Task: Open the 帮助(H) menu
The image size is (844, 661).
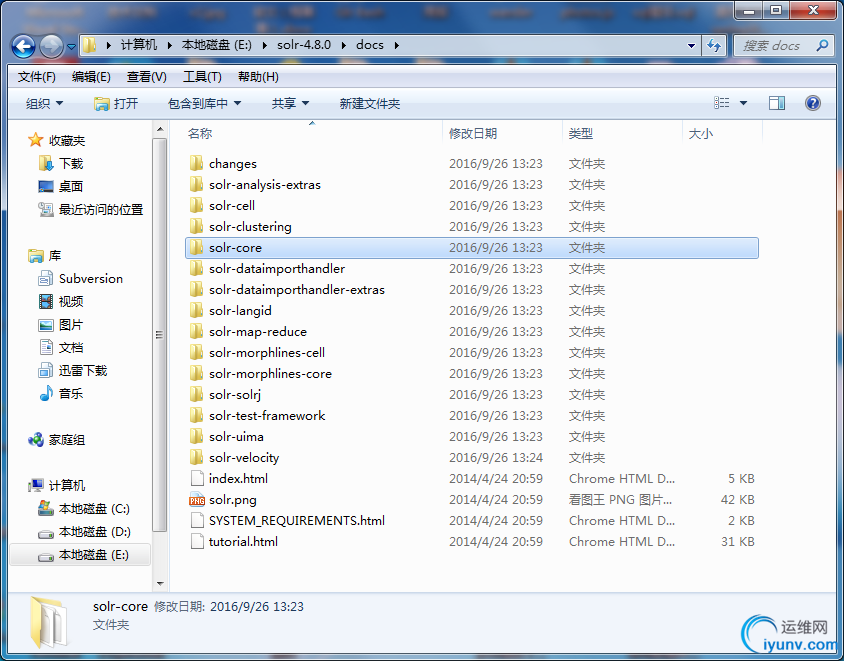Action: (258, 77)
